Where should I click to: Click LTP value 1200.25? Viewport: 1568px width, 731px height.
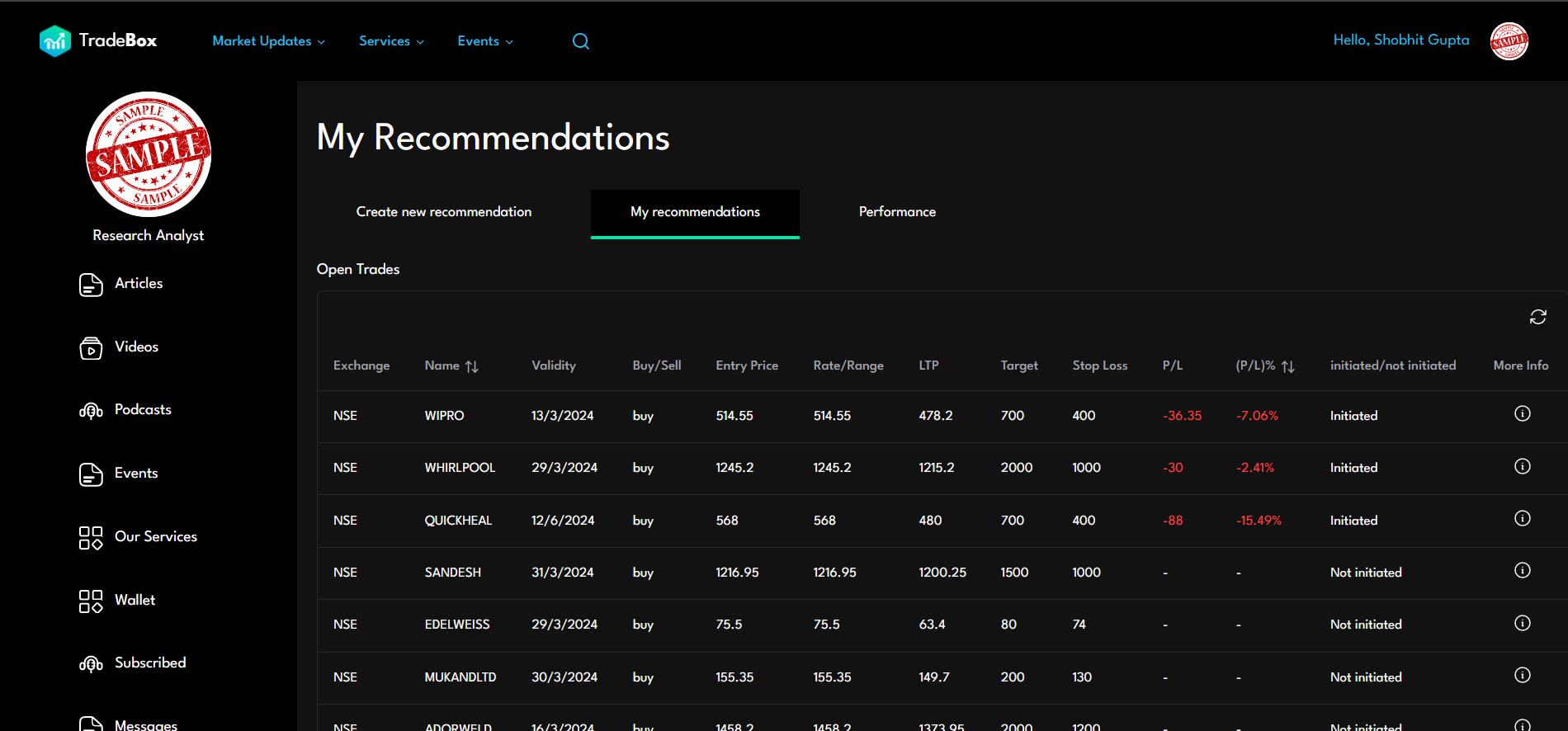(x=942, y=573)
